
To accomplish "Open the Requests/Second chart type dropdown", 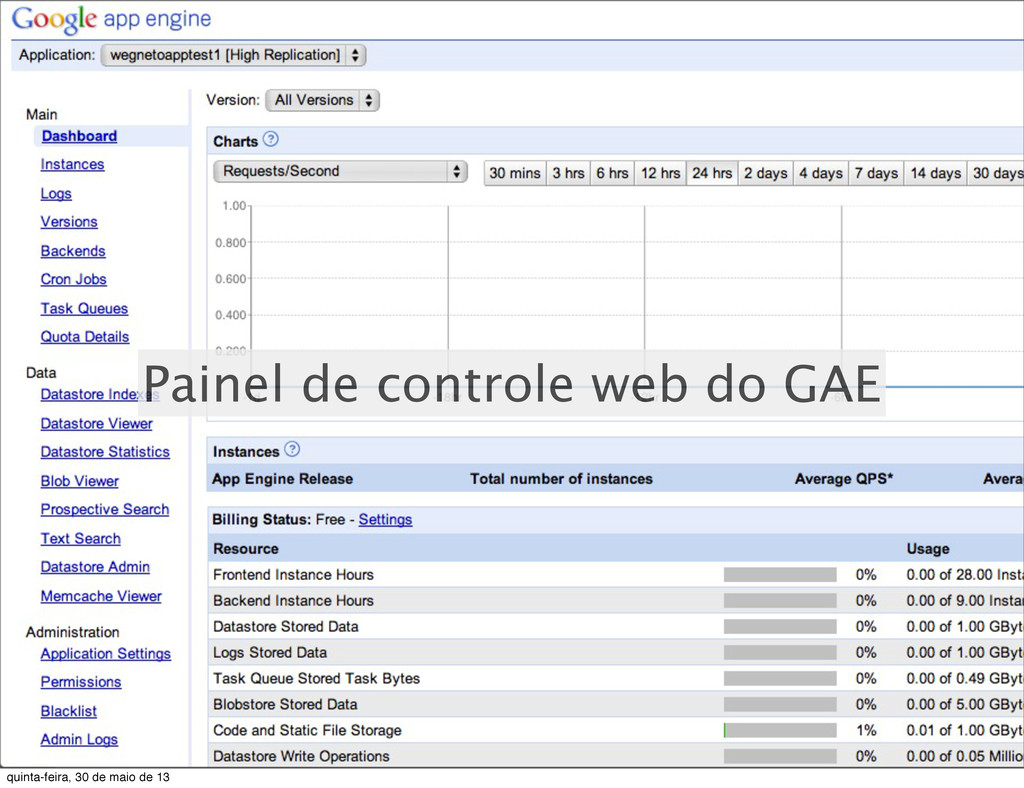I will (340, 172).
